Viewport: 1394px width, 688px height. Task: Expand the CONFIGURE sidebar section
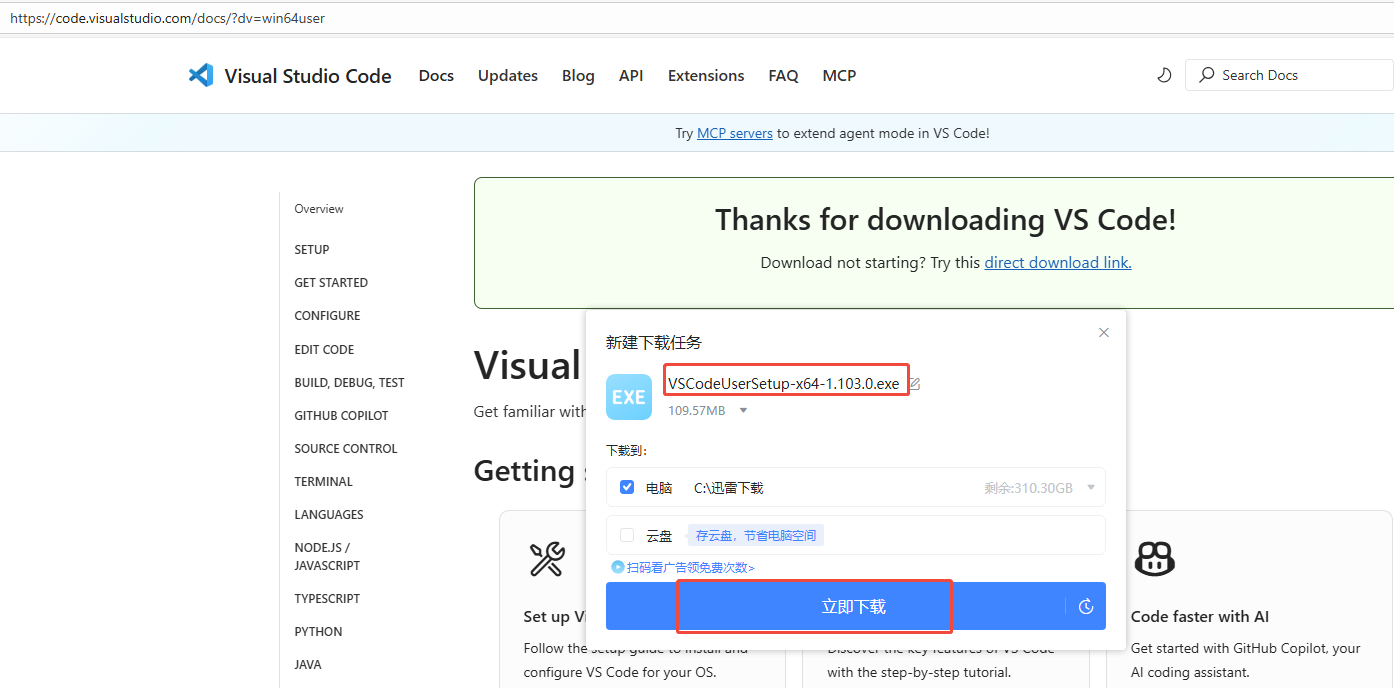327,315
